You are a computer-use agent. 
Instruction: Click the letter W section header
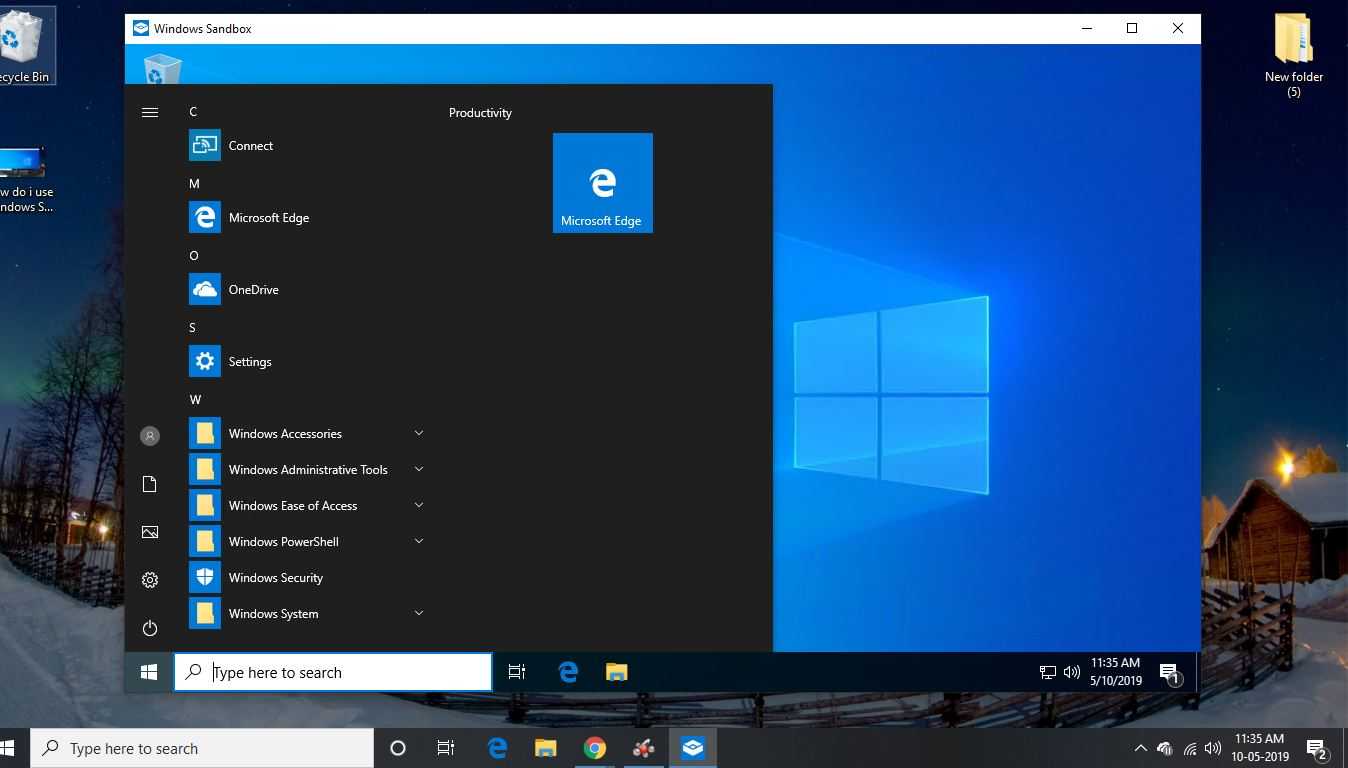[x=195, y=400]
